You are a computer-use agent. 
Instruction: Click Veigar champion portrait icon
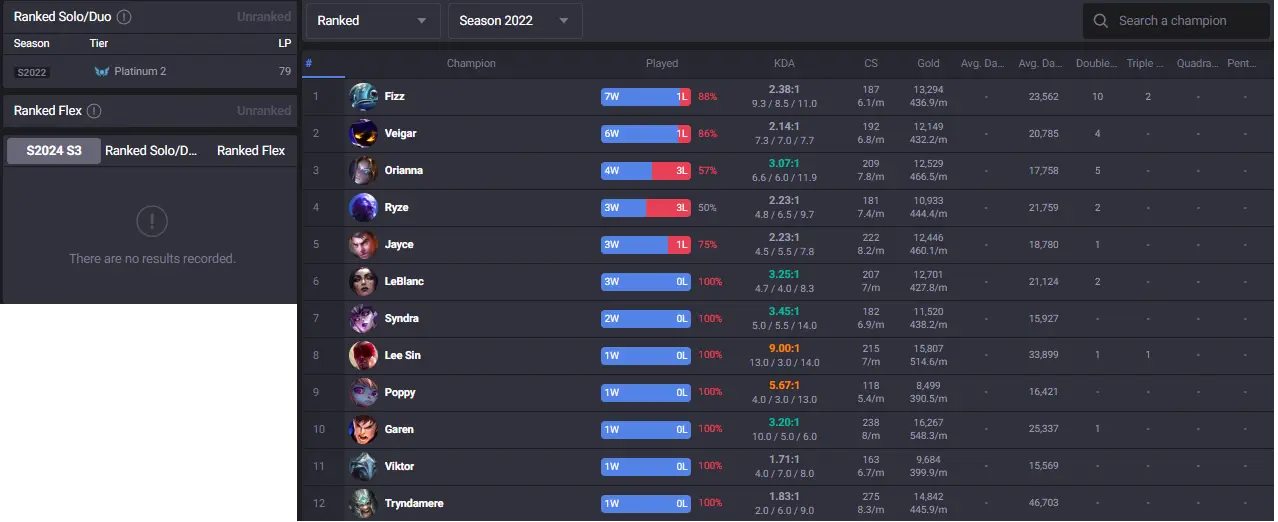pyautogui.click(x=363, y=134)
